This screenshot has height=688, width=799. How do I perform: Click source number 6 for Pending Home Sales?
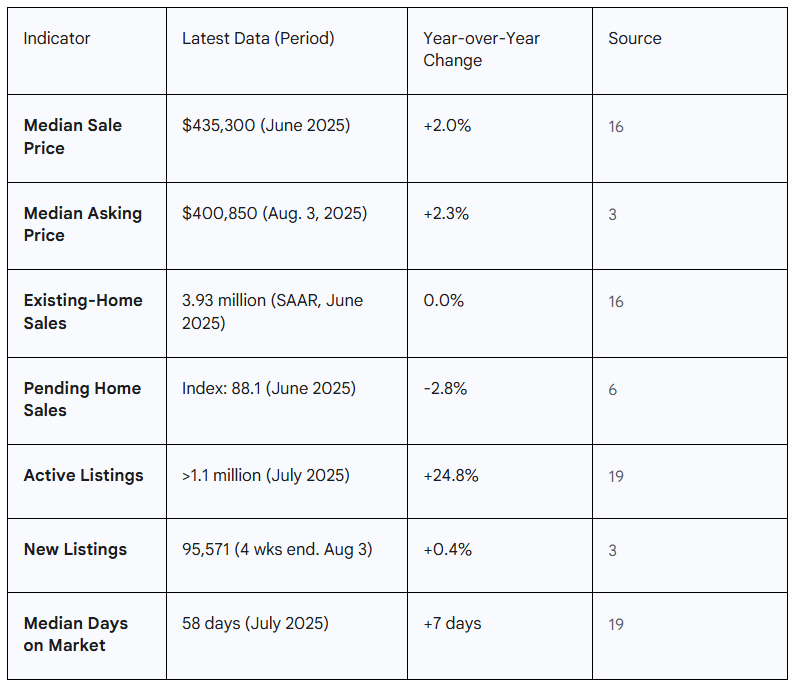pyautogui.click(x=613, y=389)
